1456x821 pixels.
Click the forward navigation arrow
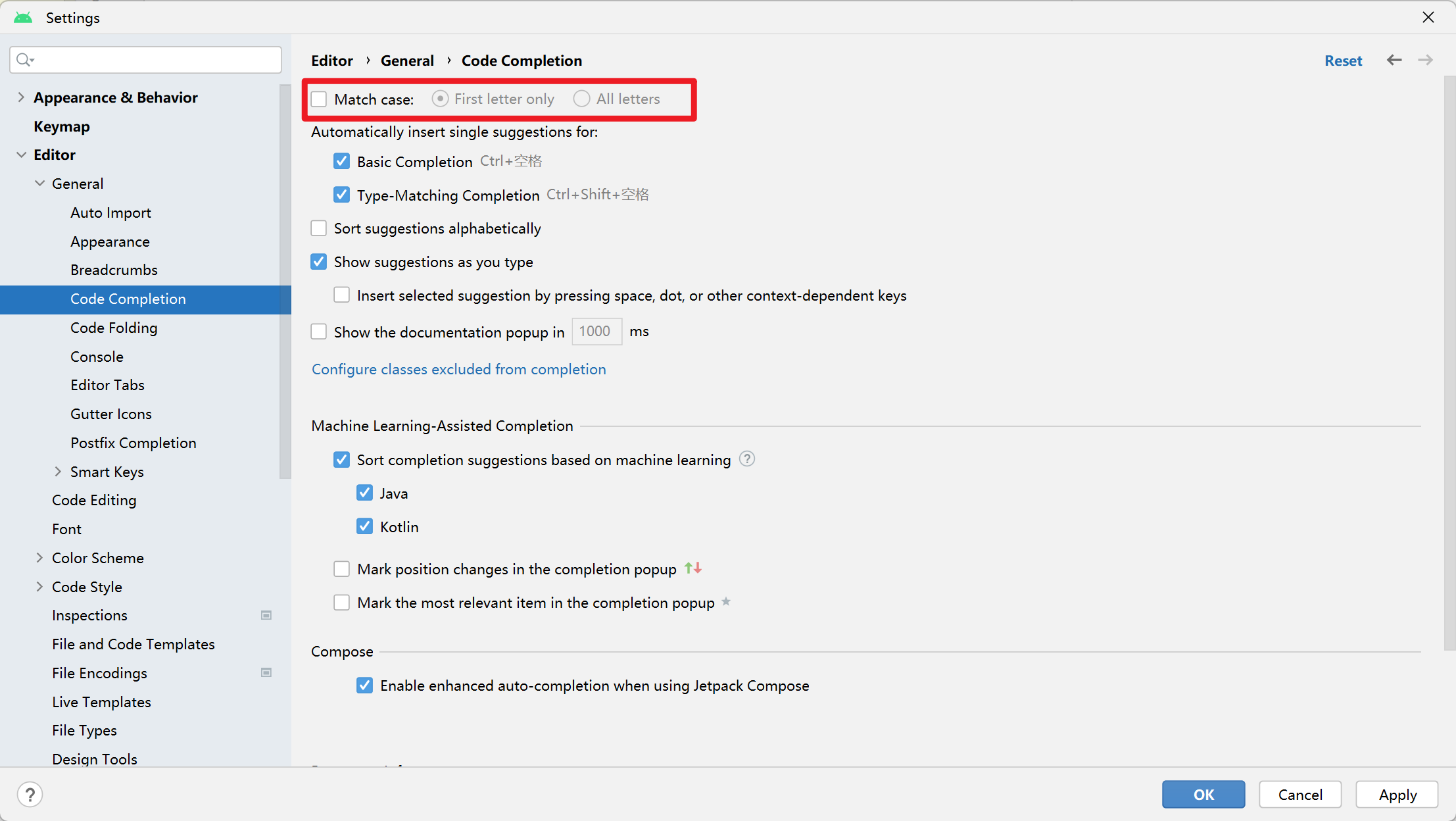[1425, 60]
